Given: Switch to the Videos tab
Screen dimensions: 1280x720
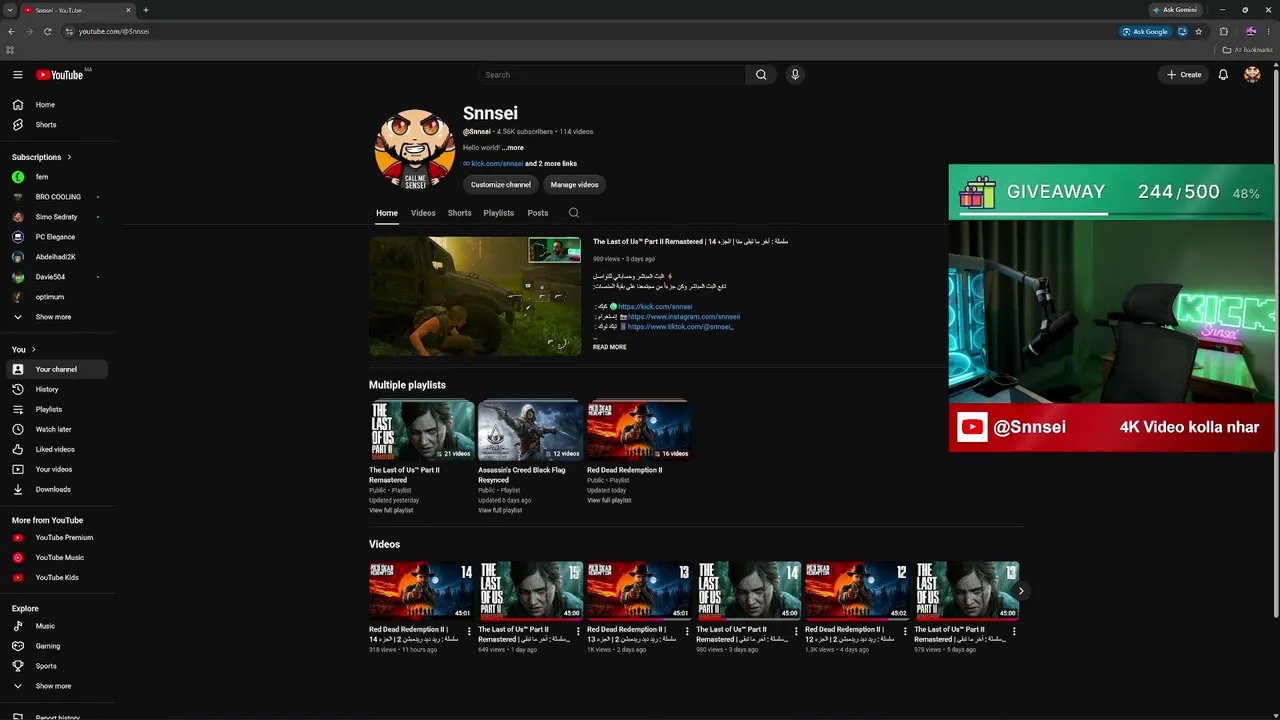Looking at the screenshot, I should click(x=423, y=213).
